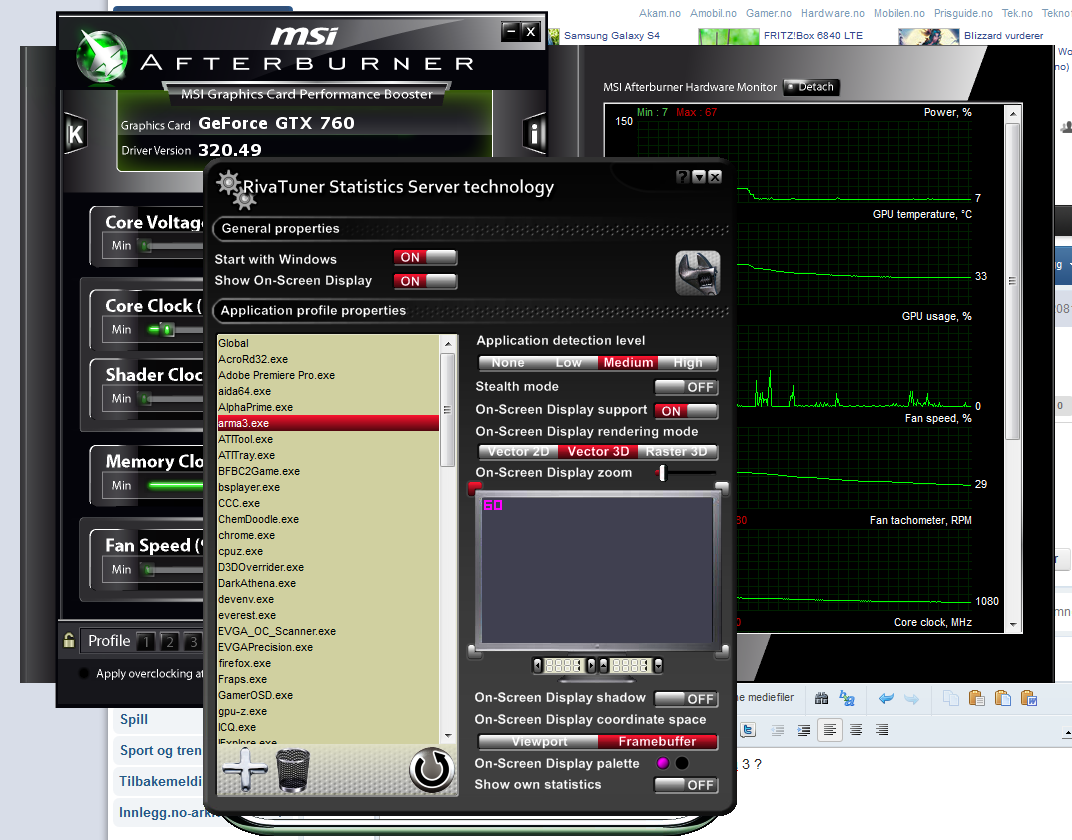Screen dimensions: 1072x840
Task: Click profile list scrollbar down arrow
Action: click(x=448, y=735)
